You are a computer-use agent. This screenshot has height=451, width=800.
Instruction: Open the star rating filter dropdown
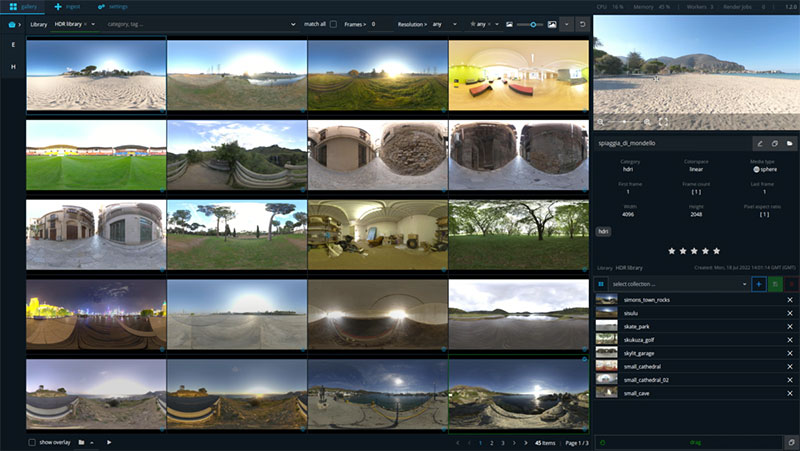coord(497,24)
